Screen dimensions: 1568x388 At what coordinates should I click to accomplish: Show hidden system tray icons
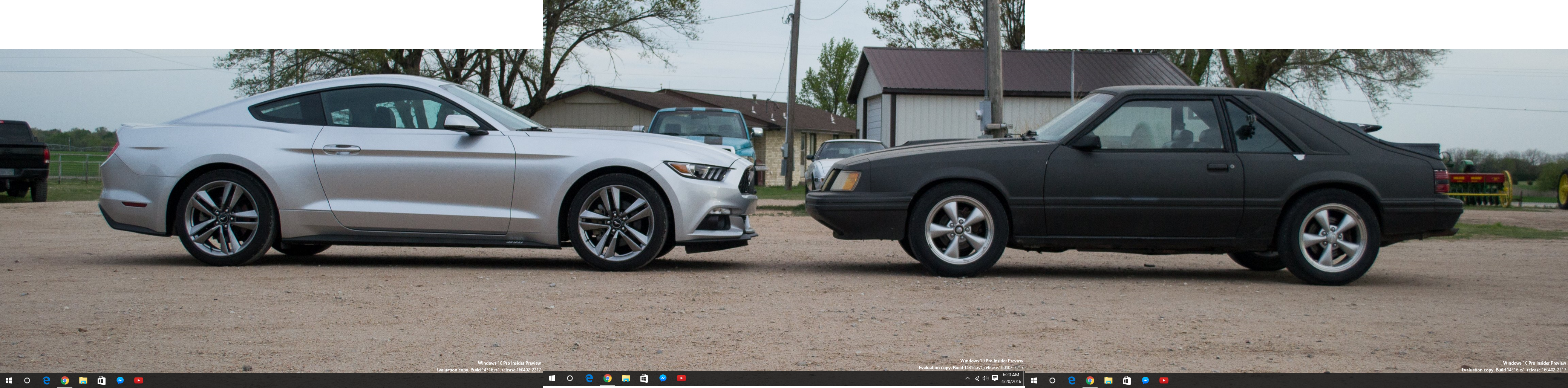pos(968,378)
